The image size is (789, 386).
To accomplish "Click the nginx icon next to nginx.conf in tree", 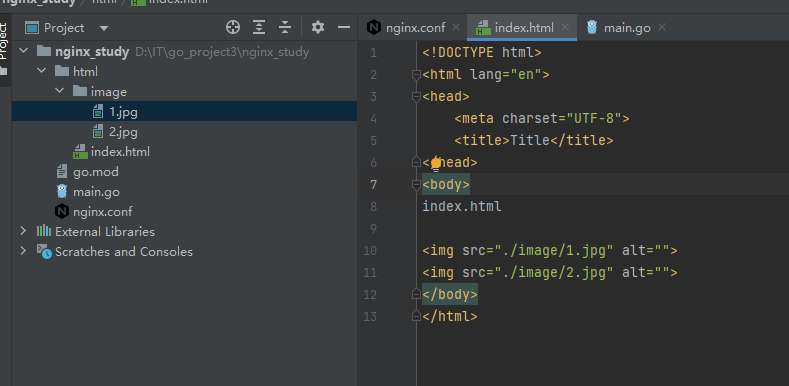I will 62,212.
